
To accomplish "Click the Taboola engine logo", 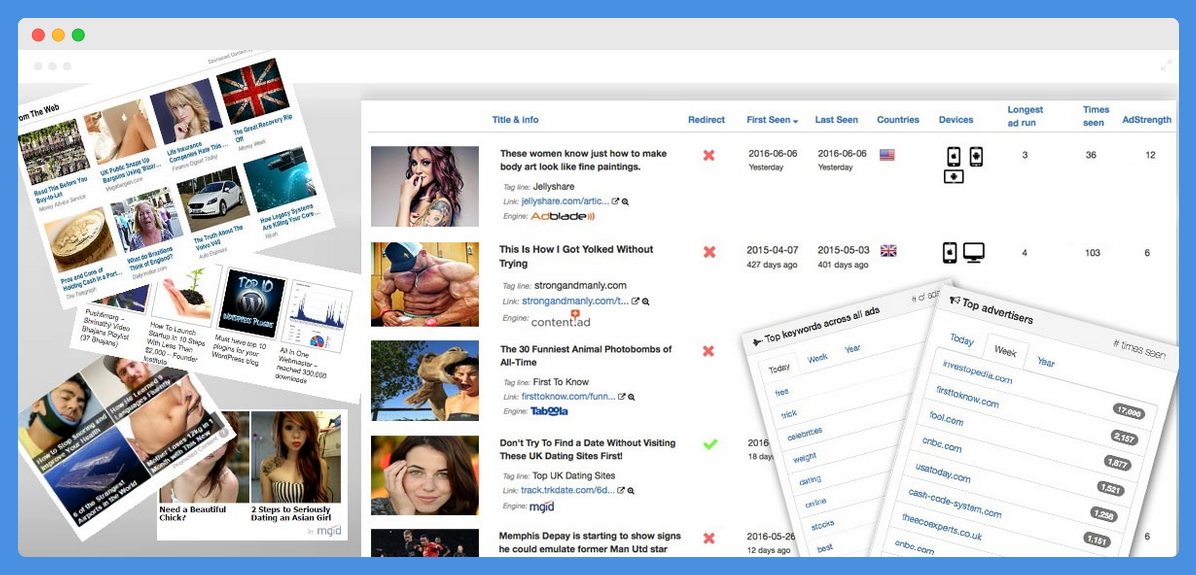I will click(549, 411).
